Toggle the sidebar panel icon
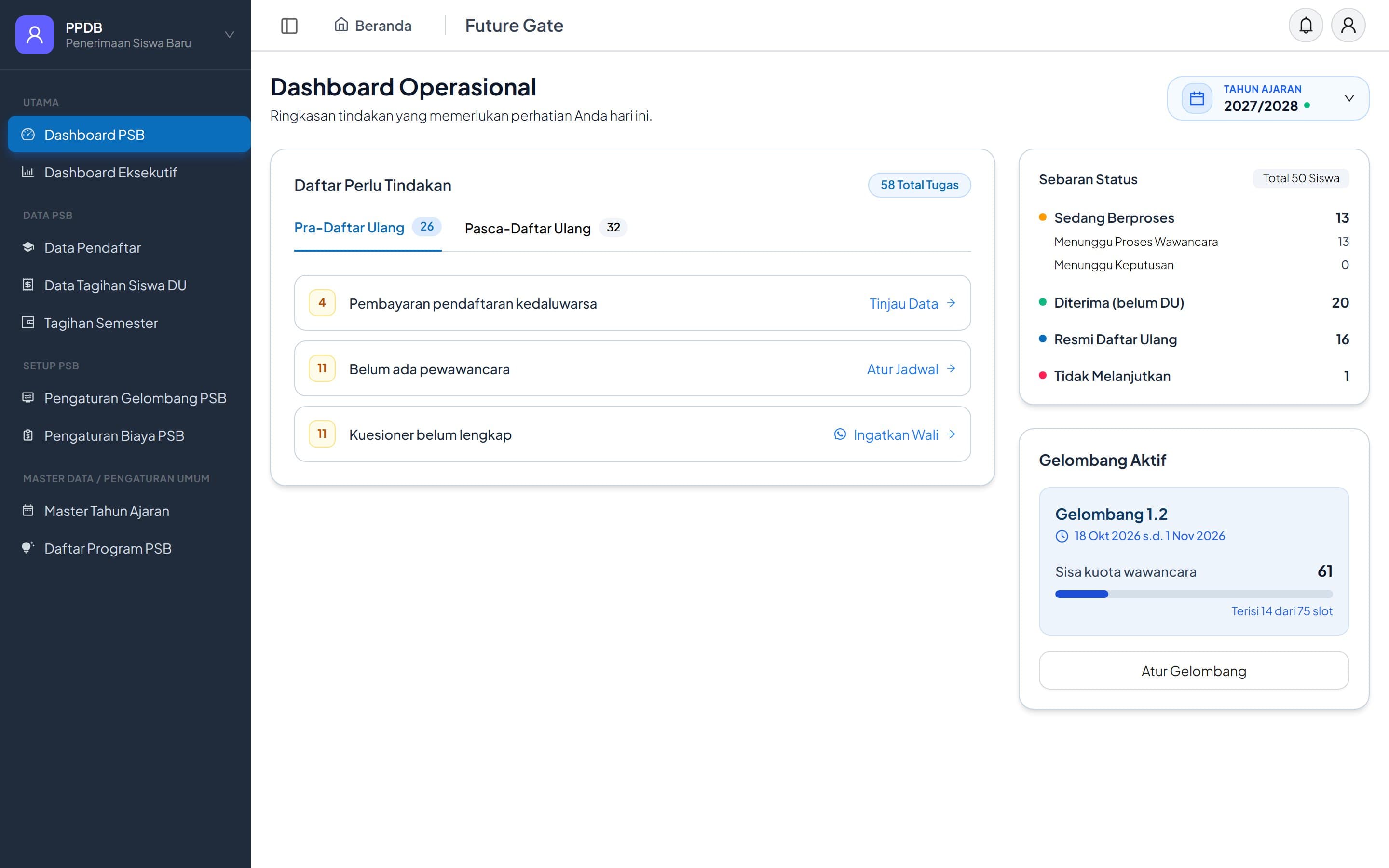This screenshot has height=868, width=1389. tap(289, 26)
